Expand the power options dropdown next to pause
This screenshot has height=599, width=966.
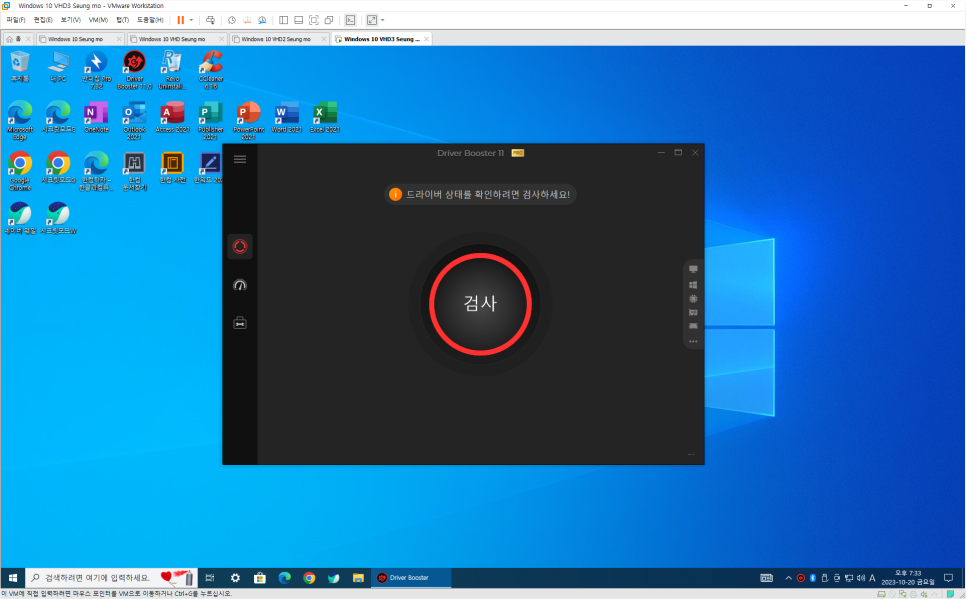[x=191, y=20]
